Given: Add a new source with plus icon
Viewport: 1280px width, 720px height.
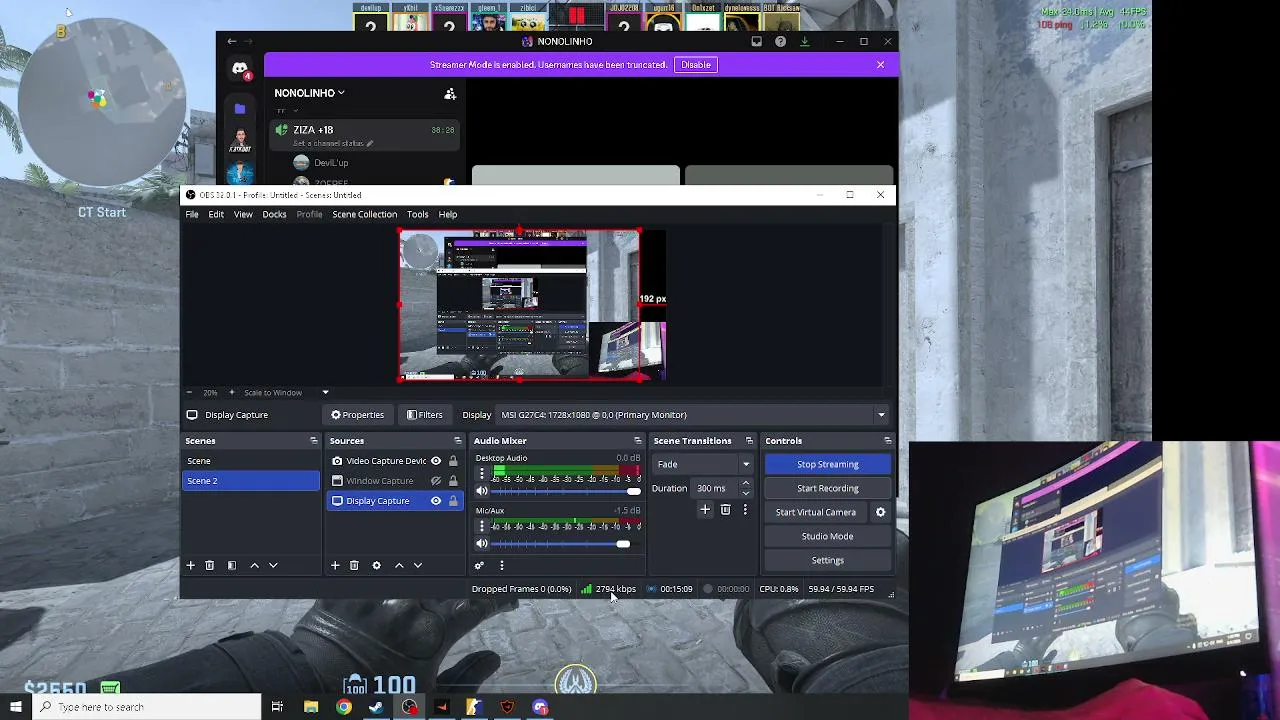Looking at the screenshot, I should coord(335,565).
